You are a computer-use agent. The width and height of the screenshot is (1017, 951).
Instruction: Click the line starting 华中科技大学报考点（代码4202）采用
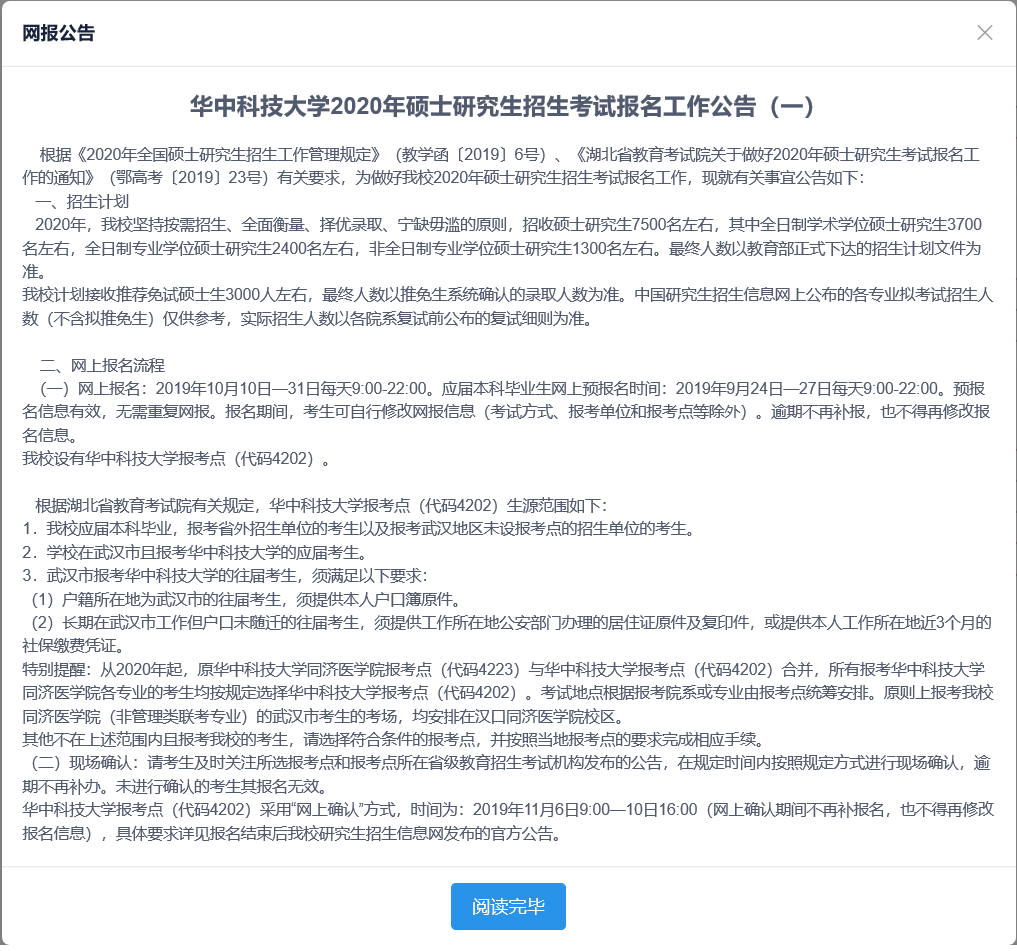508,821
